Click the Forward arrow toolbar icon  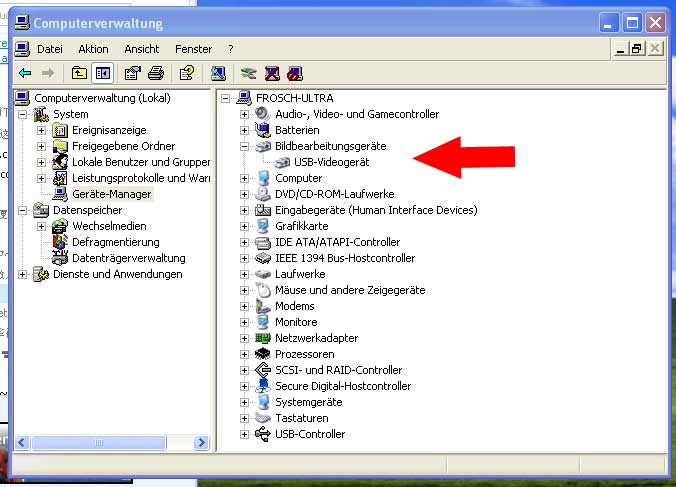48,73
